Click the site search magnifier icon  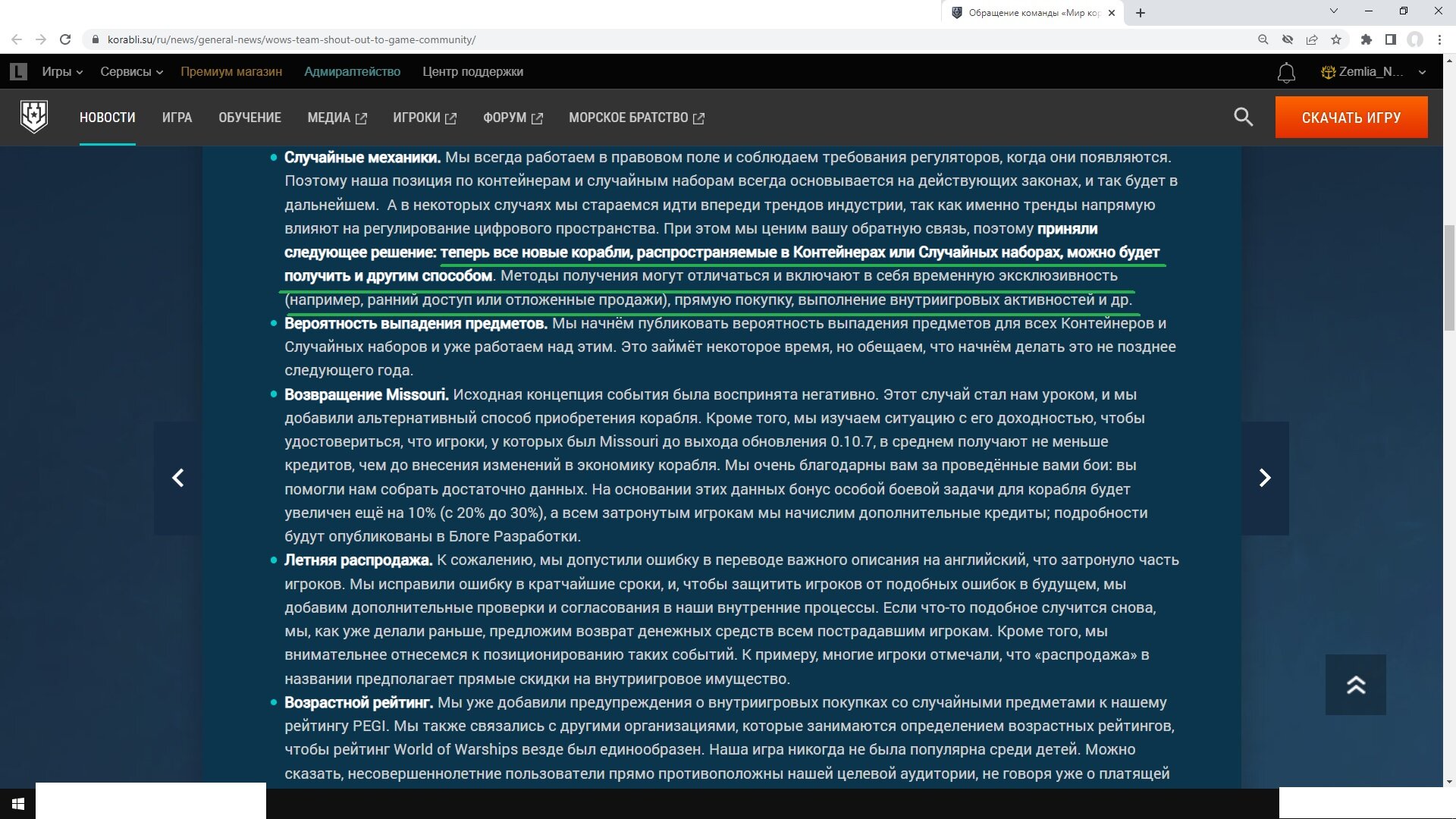tap(1243, 117)
